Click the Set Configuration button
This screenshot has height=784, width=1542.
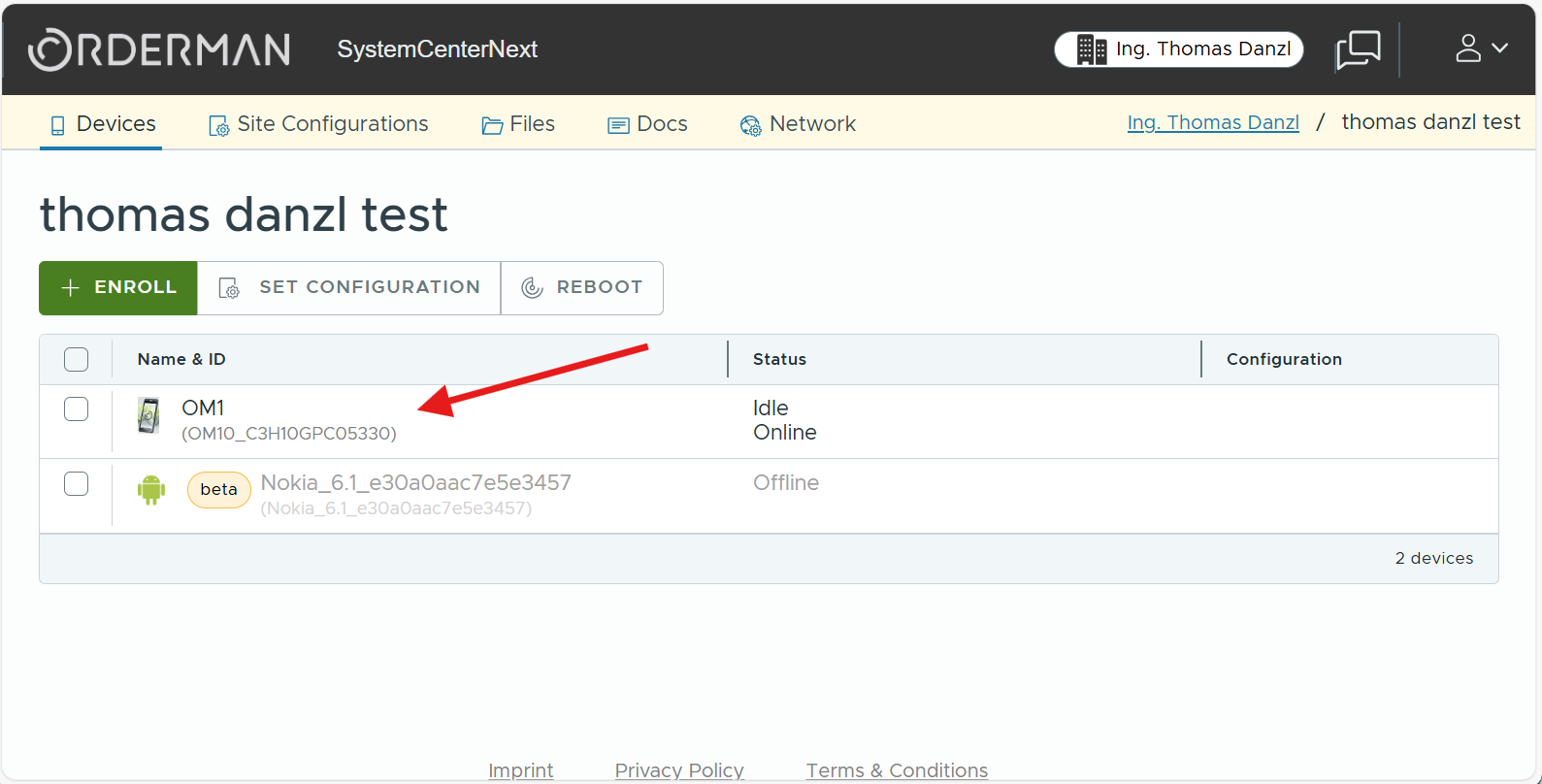click(x=349, y=288)
